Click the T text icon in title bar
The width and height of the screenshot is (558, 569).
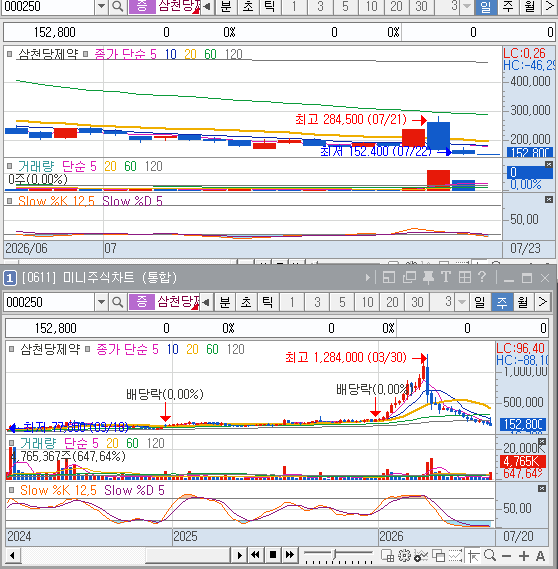click(x=446, y=277)
